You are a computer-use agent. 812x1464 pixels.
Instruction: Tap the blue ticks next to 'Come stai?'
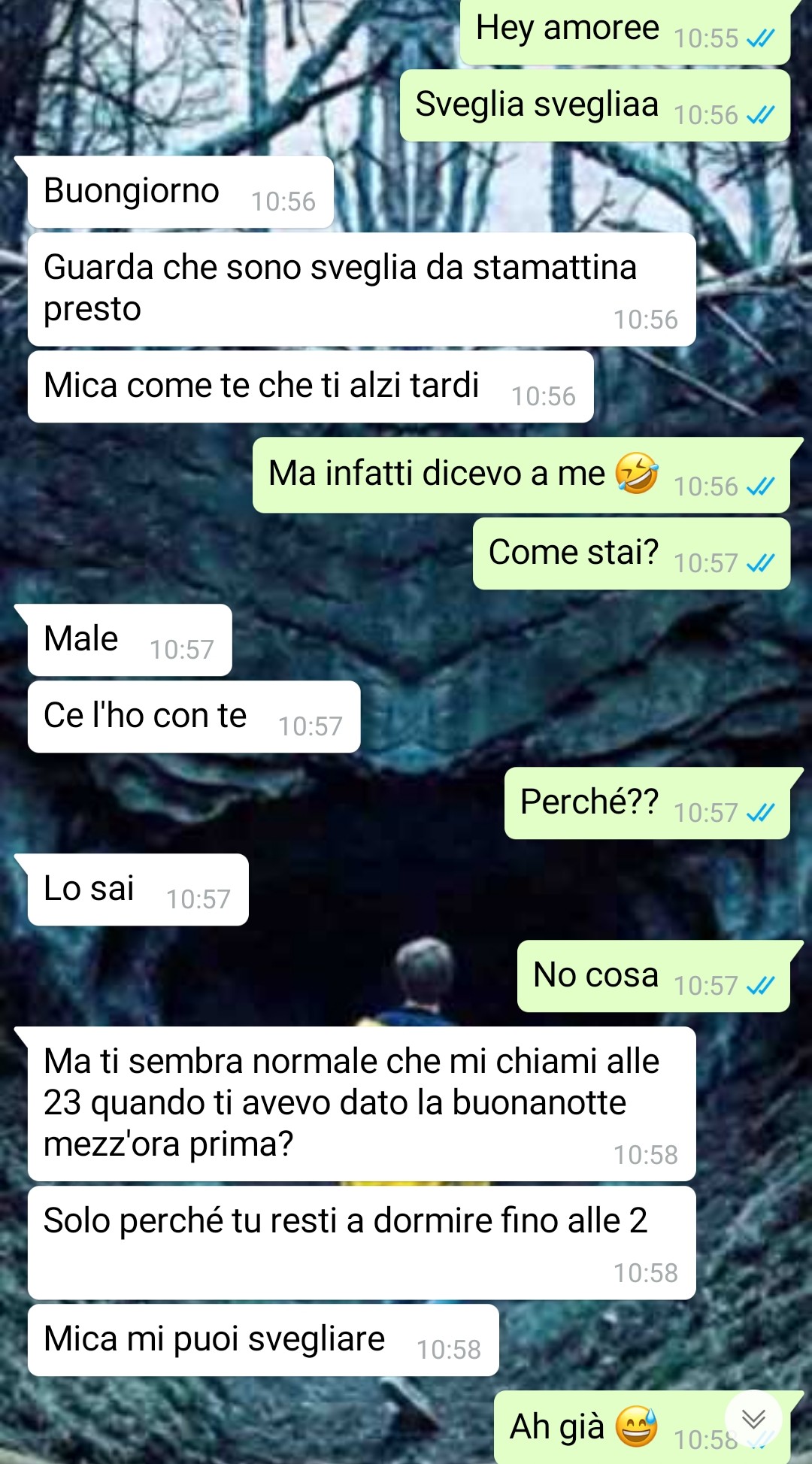[x=761, y=562]
